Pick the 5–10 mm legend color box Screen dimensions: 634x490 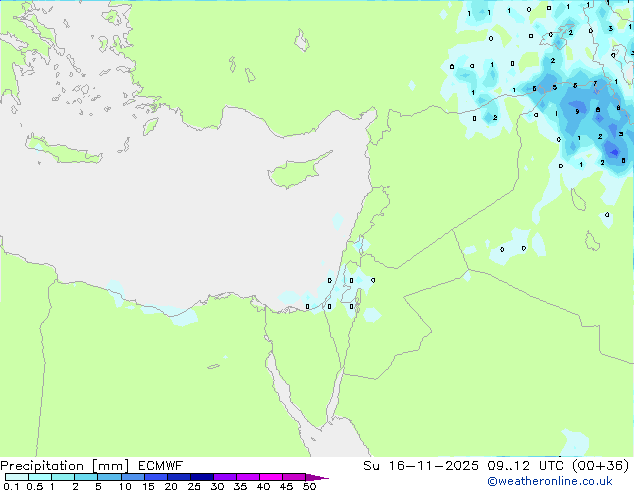point(109,477)
